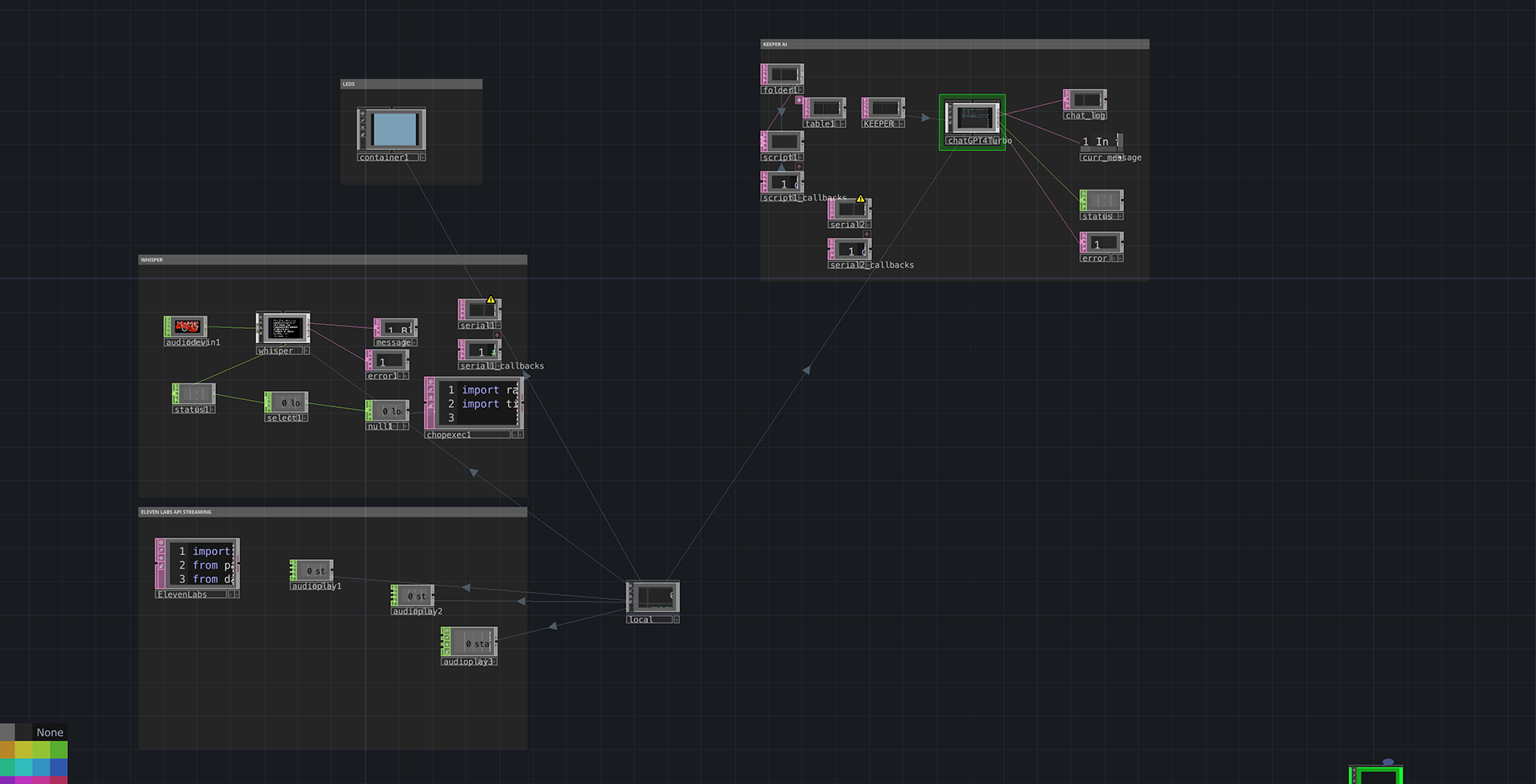Pick the dark blue color swatch
This screenshot has width=1536, height=784.
click(x=59, y=767)
